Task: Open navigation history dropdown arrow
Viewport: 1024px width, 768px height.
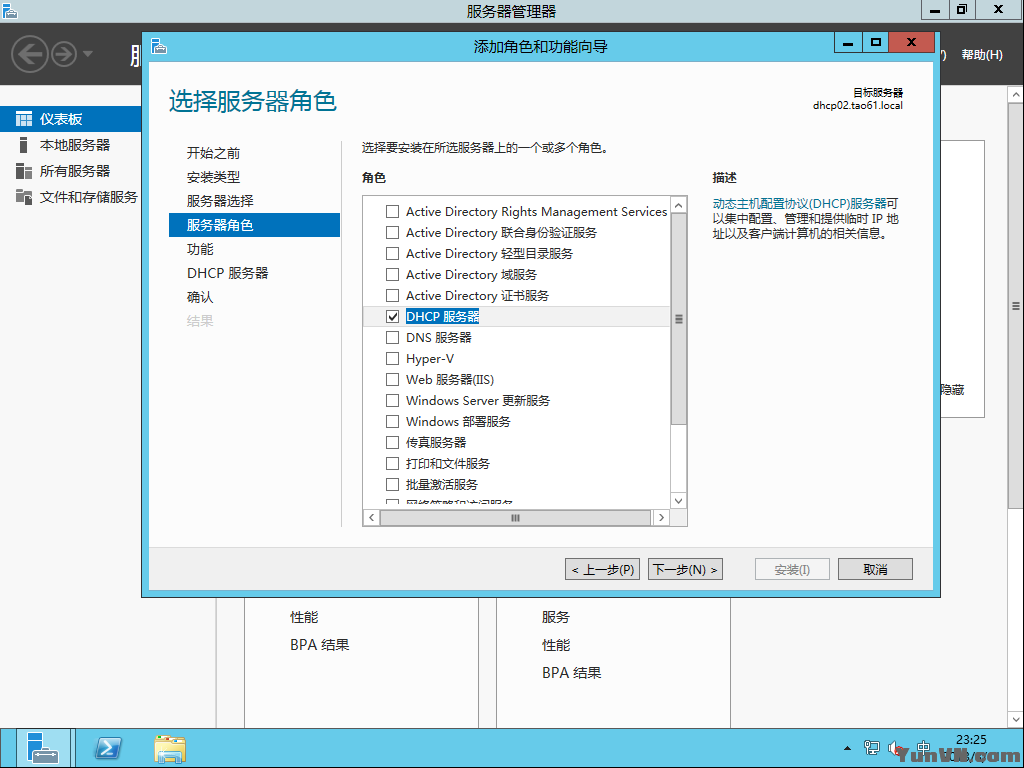Action: pyautogui.click(x=88, y=54)
